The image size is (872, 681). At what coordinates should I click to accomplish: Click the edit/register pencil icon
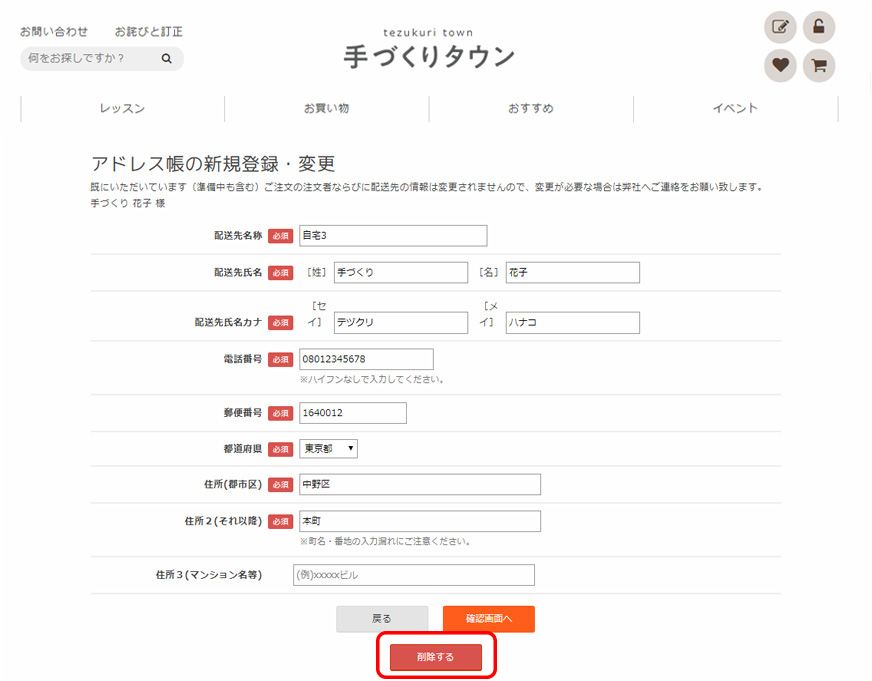click(x=780, y=27)
